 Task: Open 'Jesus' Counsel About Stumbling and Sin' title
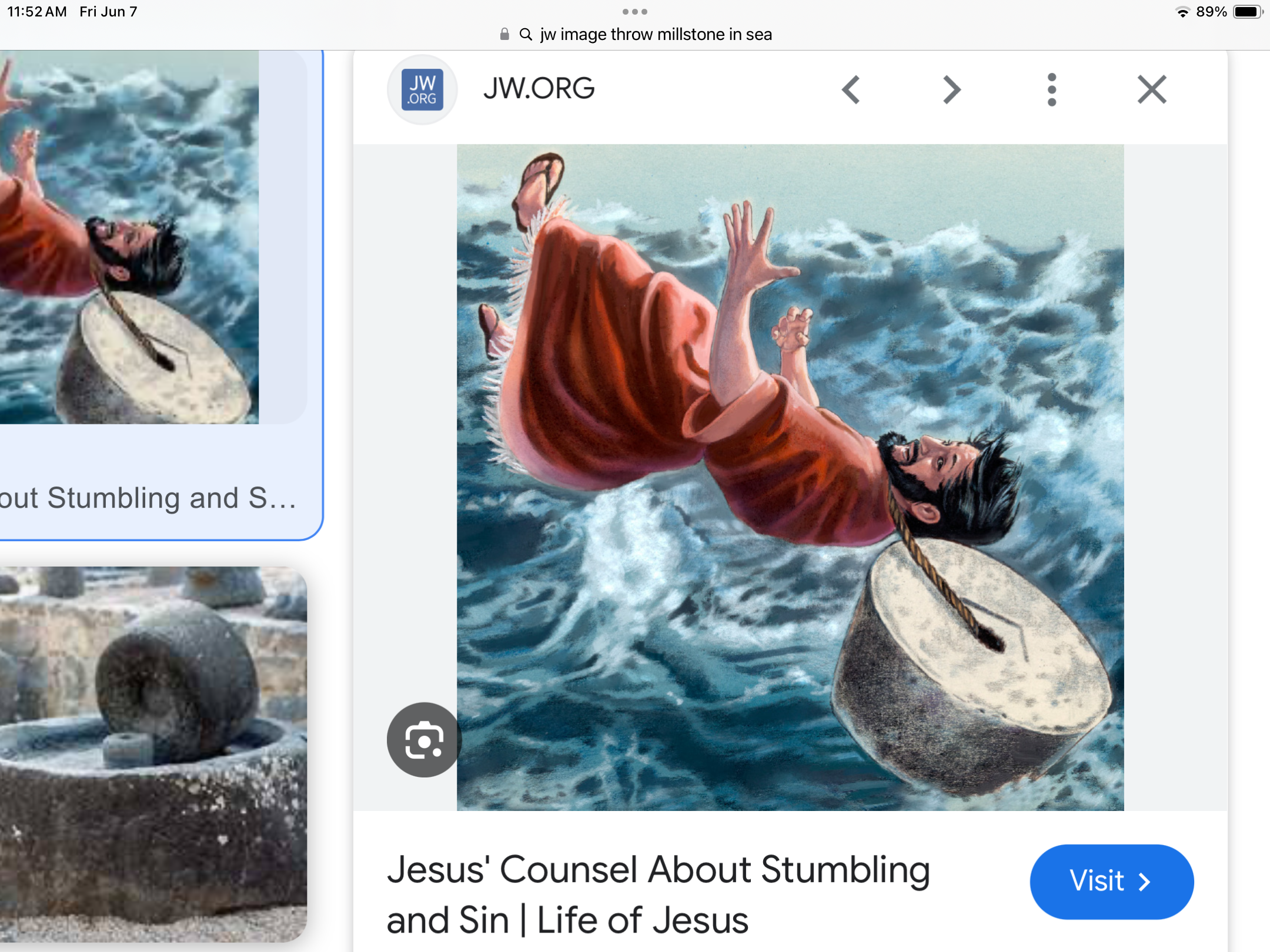pos(659,894)
